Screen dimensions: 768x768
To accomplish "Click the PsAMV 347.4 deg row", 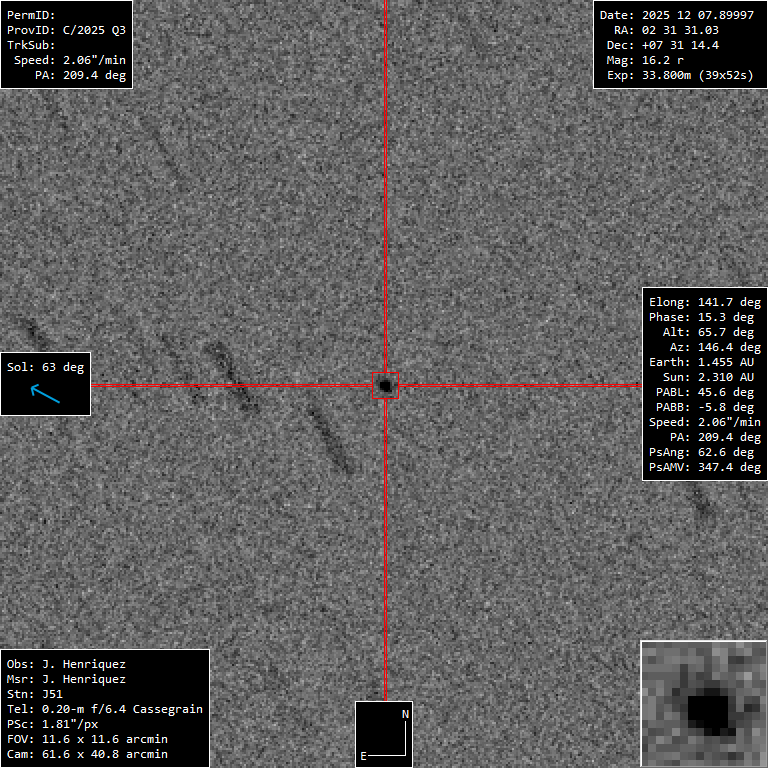I will click(x=702, y=467).
